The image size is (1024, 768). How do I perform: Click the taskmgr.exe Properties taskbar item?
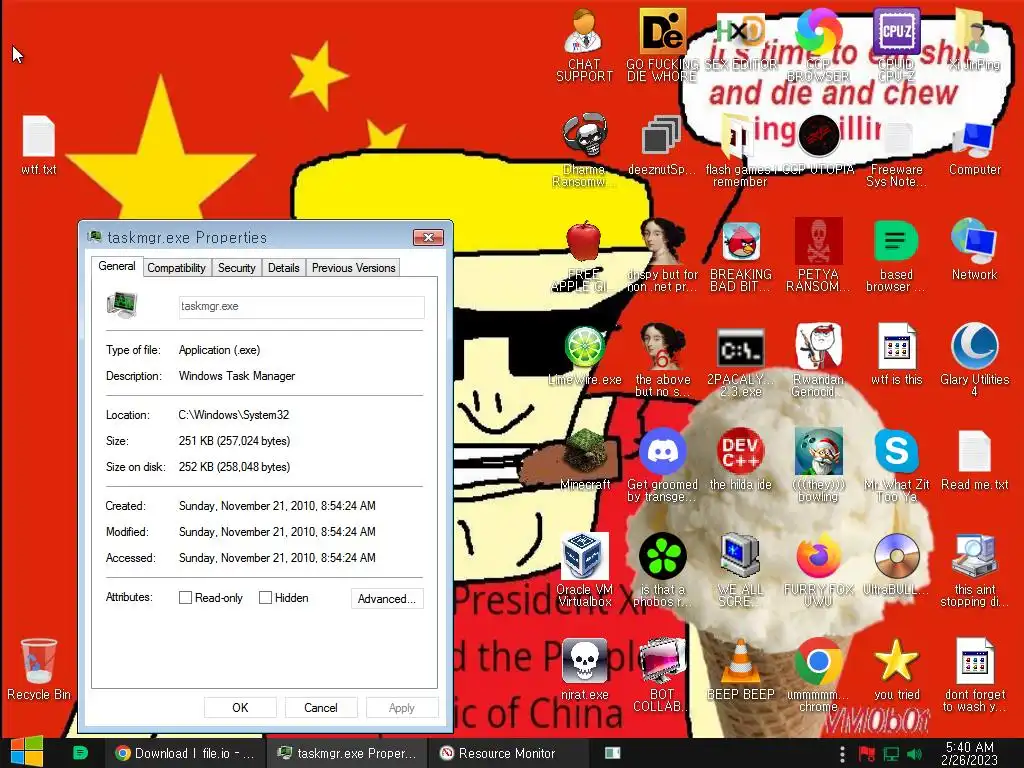tap(346, 753)
